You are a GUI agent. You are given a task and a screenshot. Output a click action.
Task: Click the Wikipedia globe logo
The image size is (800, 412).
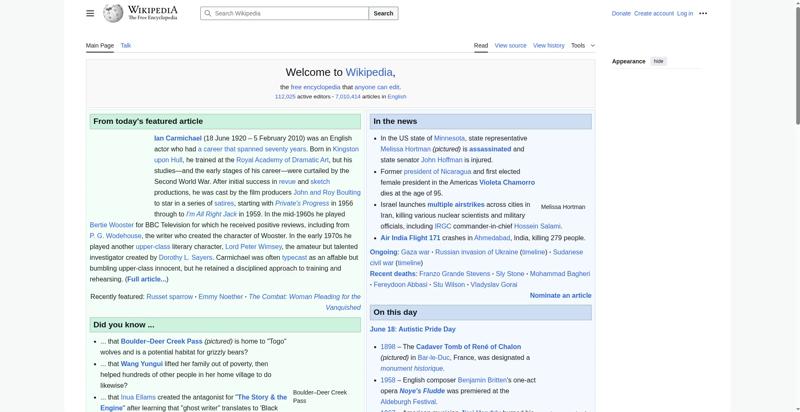pyautogui.click(x=113, y=13)
